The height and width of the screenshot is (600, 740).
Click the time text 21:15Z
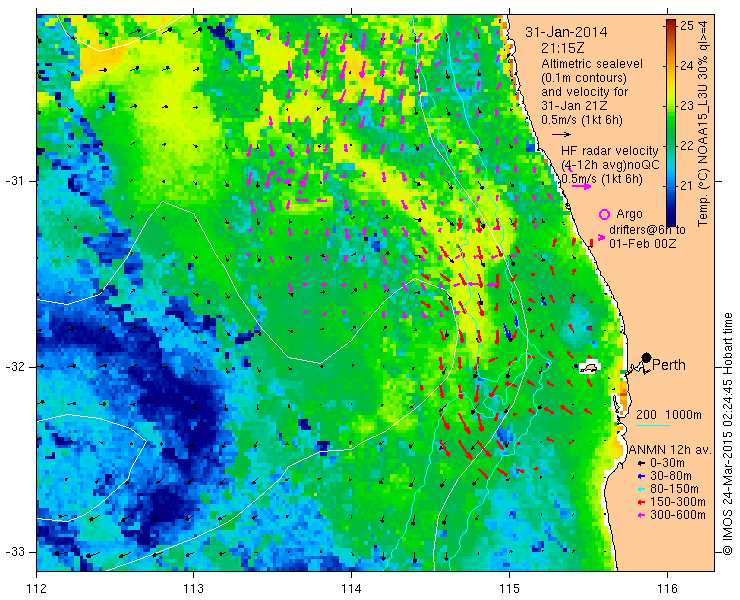coord(563,48)
